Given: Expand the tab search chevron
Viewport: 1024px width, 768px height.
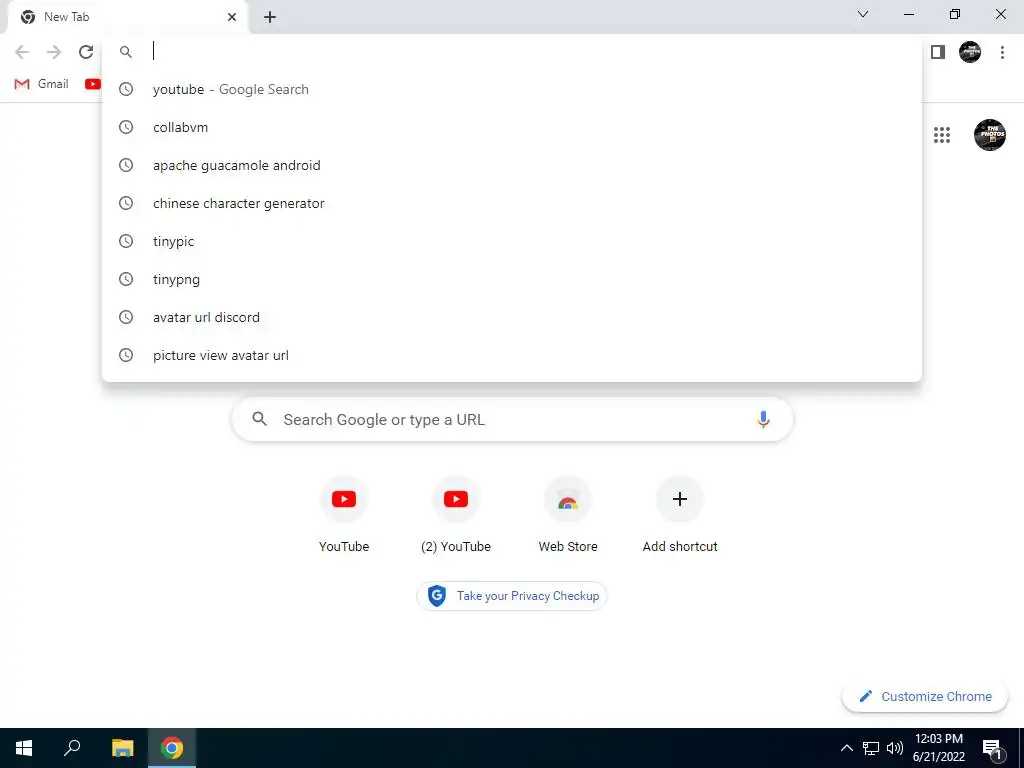Looking at the screenshot, I should (863, 14).
